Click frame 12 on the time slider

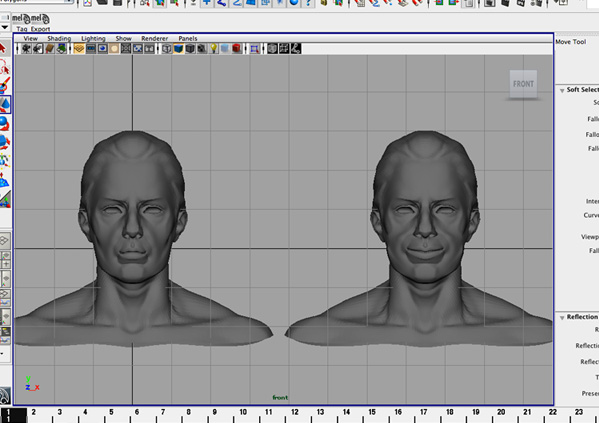(295, 412)
